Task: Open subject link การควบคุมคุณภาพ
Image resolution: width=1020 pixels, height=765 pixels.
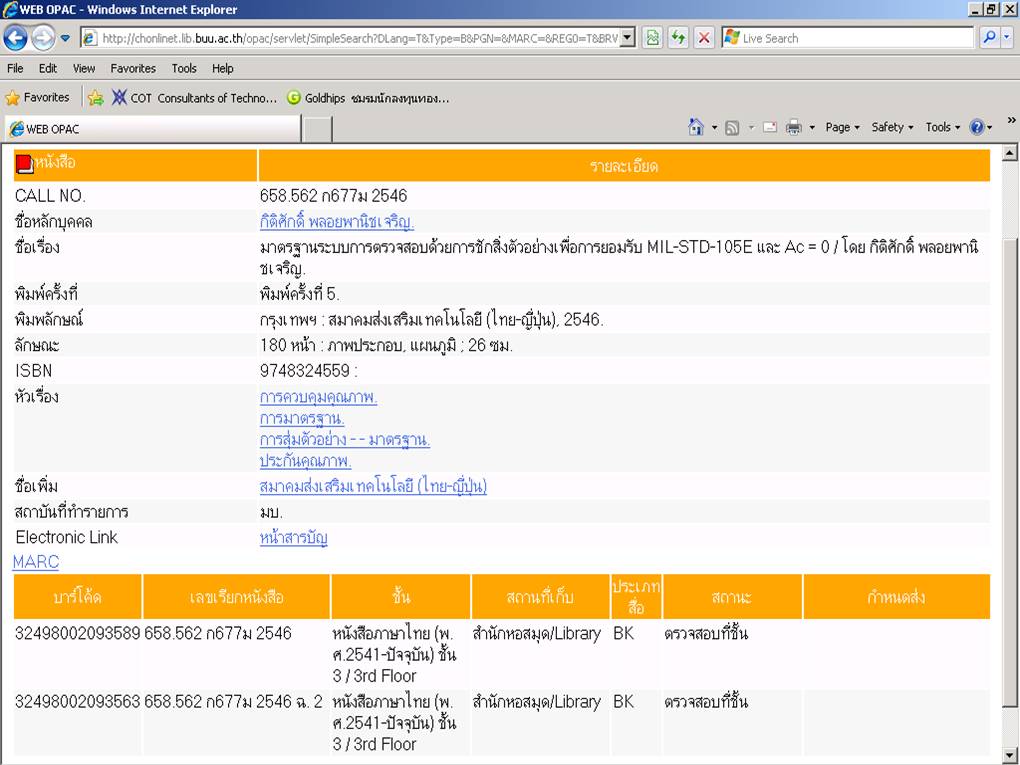Action: [x=318, y=397]
